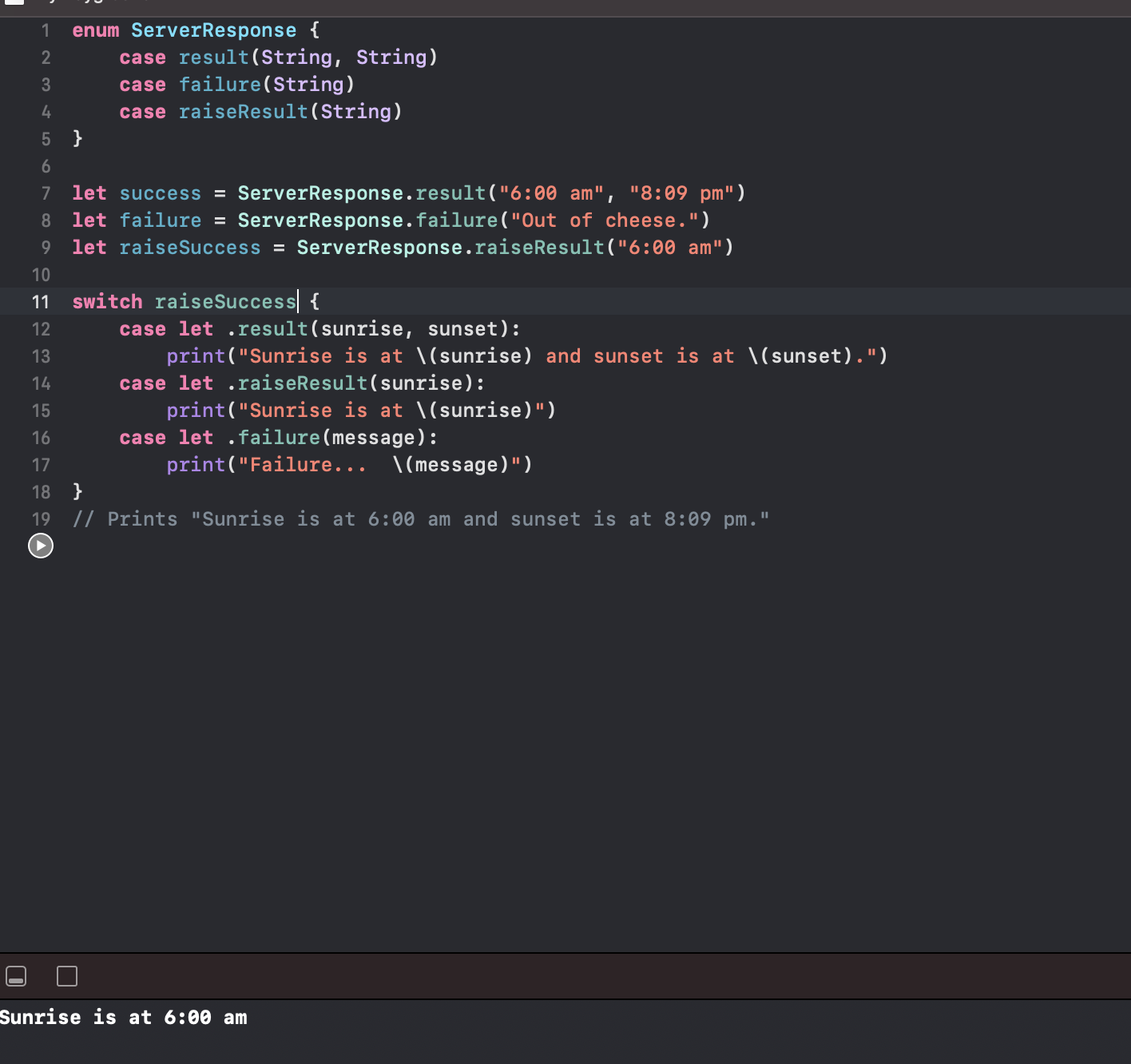Click the 'success' constant on line 7
The width and height of the screenshot is (1131, 1064).
161,193
